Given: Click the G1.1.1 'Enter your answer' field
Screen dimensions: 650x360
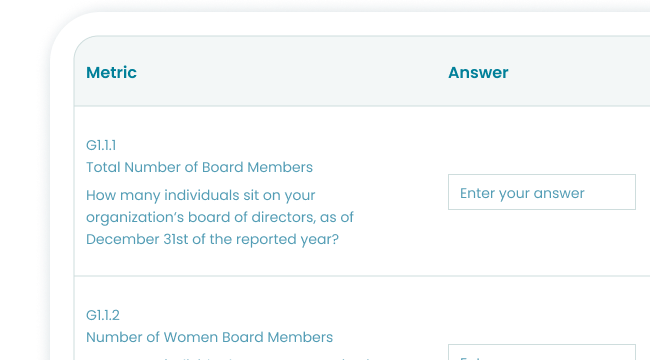Looking at the screenshot, I should (x=541, y=192).
